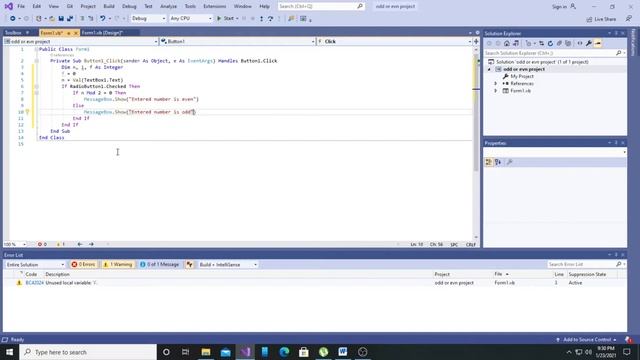The image size is (640, 360).
Task: Open File Explorer from the taskbar
Action: pyautogui.click(x=206, y=352)
